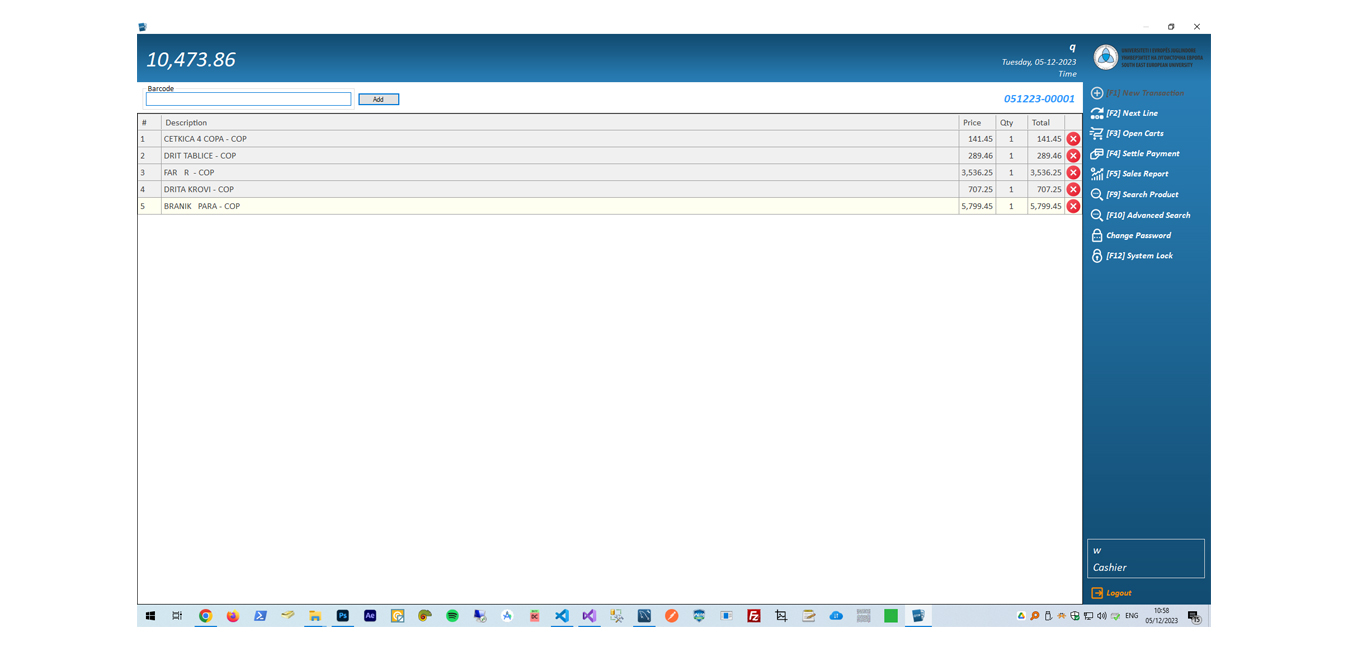Viewport: 1346px width, 645px height.
Task: Click the Add button
Action: coord(378,99)
